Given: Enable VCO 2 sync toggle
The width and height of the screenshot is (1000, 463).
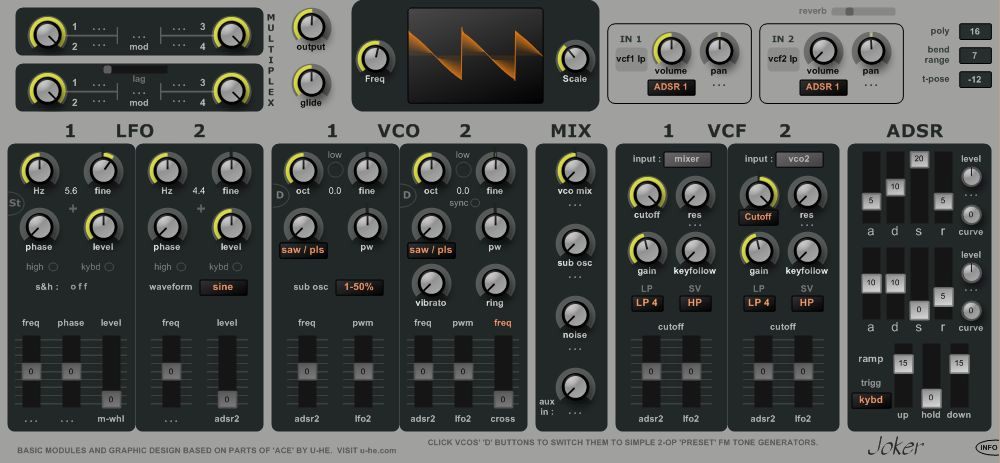Looking at the screenshot, I should 474,203.
